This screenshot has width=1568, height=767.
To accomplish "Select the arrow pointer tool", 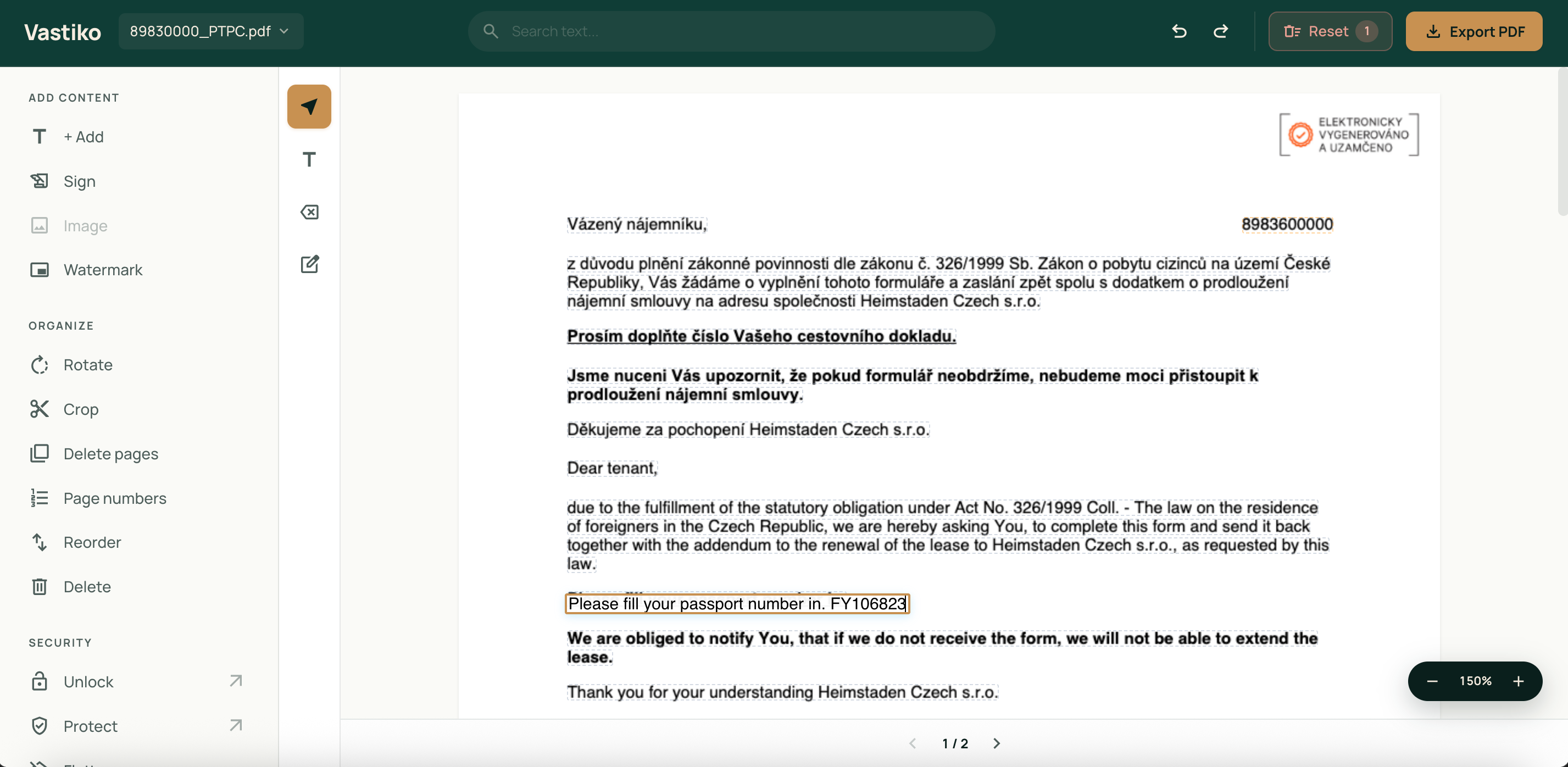I will click(x=309, y=107).
